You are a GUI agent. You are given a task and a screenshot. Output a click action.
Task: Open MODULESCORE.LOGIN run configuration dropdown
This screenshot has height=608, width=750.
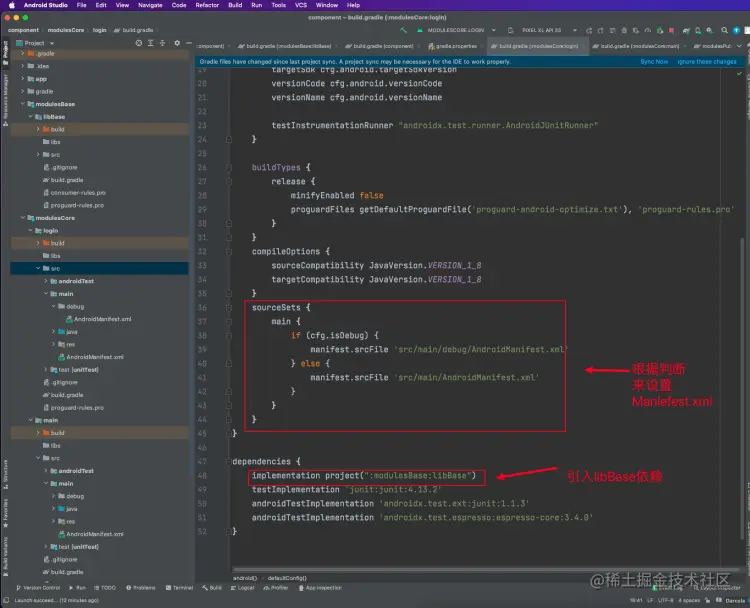[456, 30]
